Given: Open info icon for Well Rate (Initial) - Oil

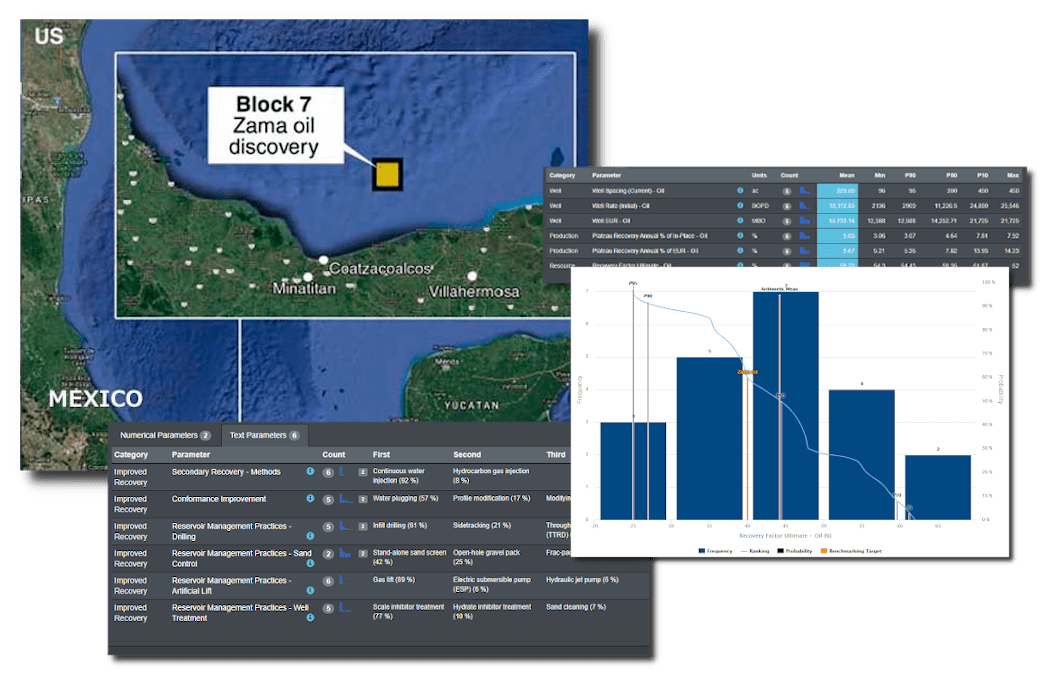Looking at the screenshot, I should [x=741, y=206].
